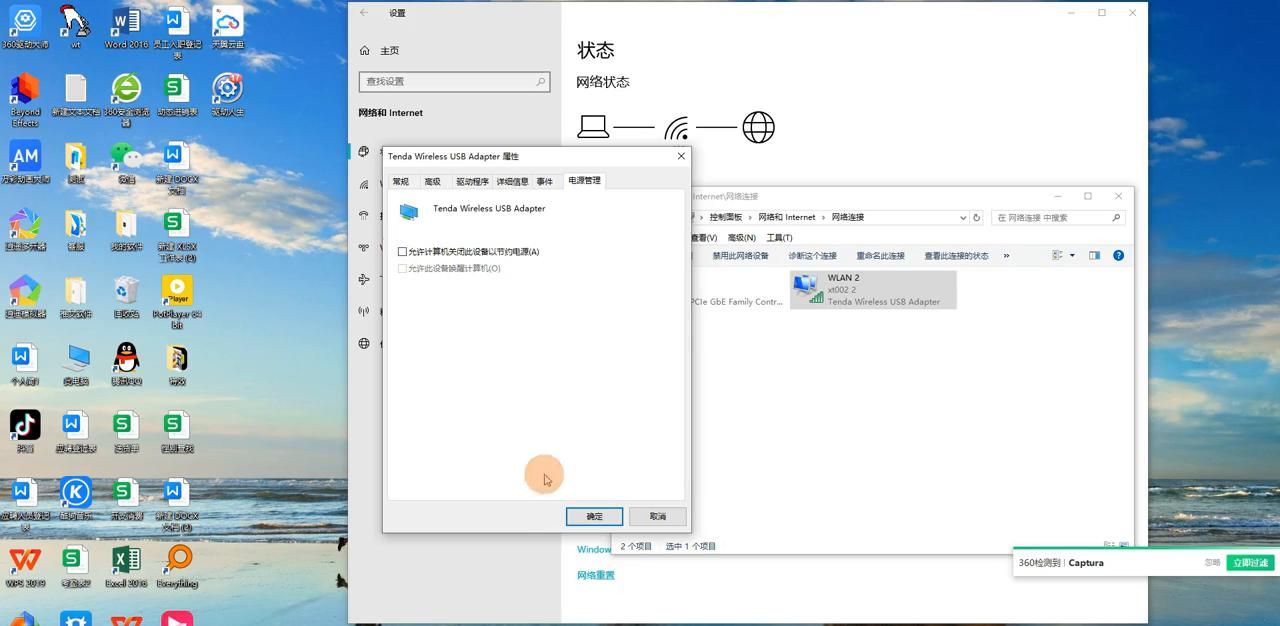Check 允许此设备唤醒计算机 option
Viewport: 1280px width, 626px height.
click(403, 268)
